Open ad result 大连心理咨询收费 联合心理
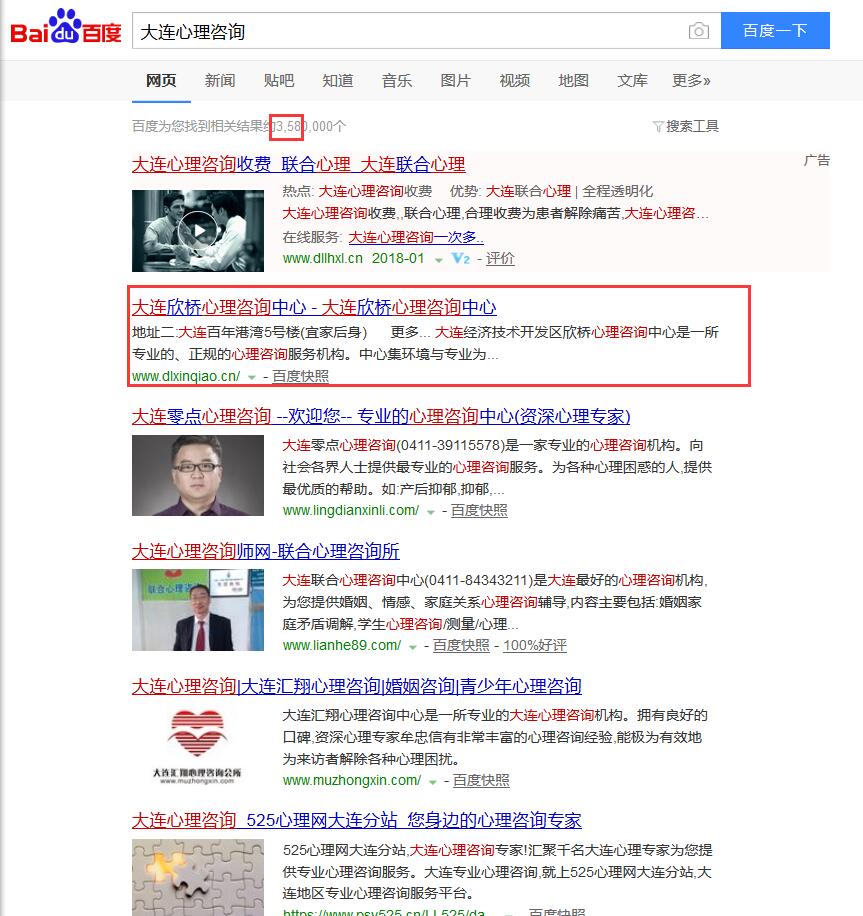This screenshot has width=863, height=916. pos(299,164)
